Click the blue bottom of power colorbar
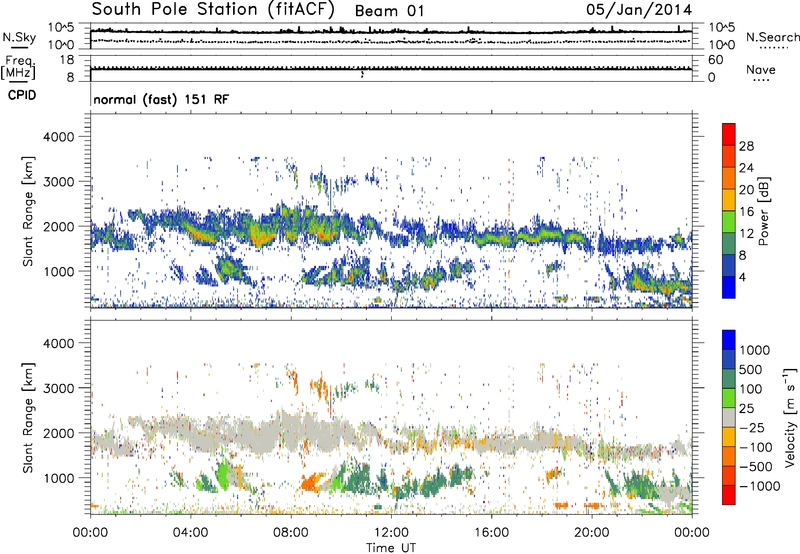 [729, 287]
